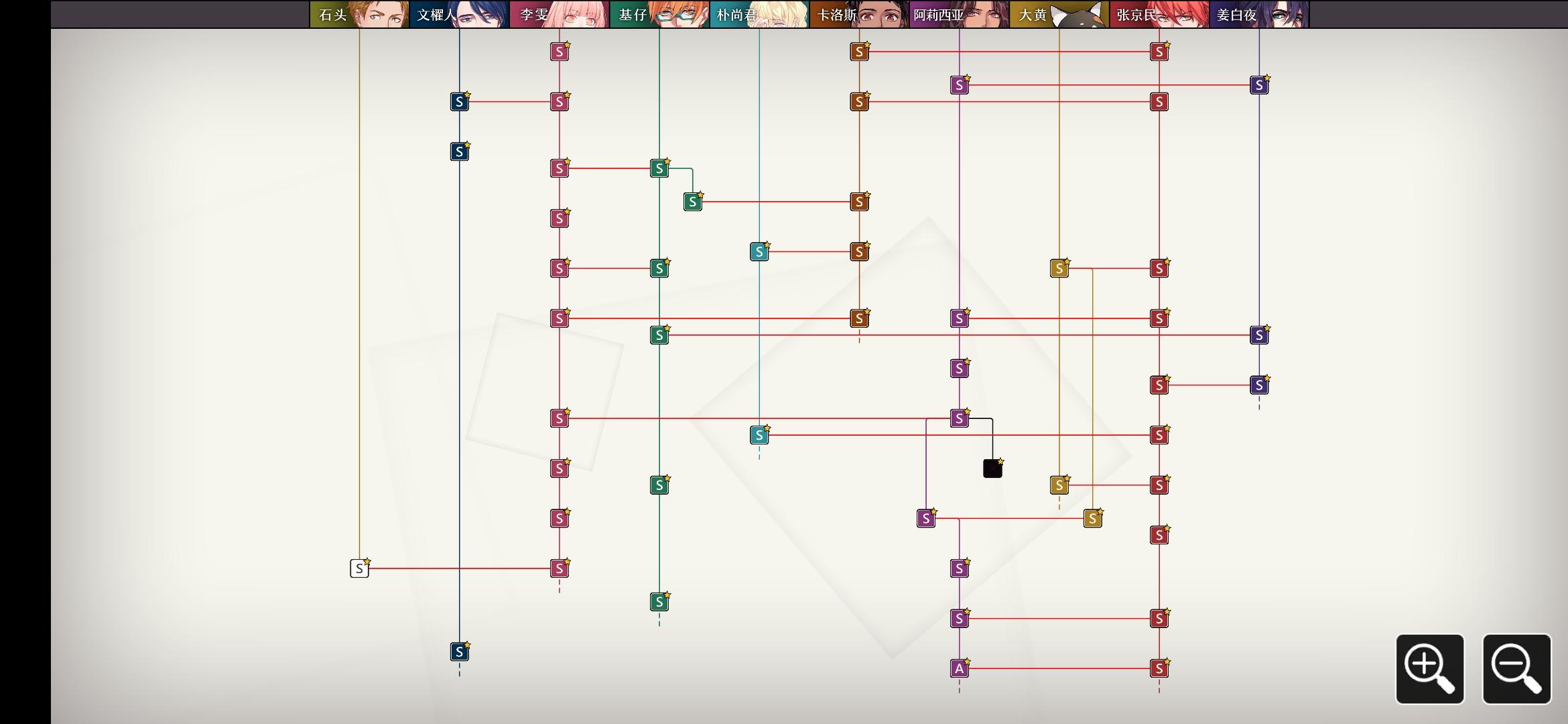Screen dimensions: 1568x724
Task: Click the zoom in magnifier icon
Action: pos(1429,668)
